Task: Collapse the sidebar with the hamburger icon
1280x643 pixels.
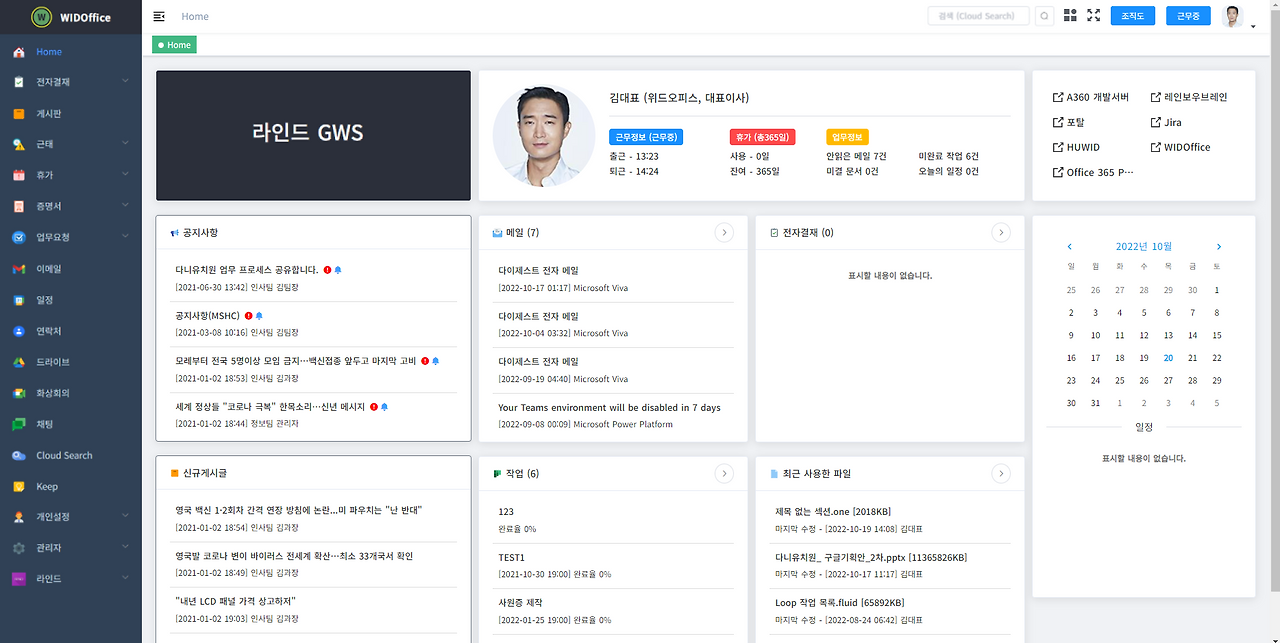Action: (x=159, y=16)
